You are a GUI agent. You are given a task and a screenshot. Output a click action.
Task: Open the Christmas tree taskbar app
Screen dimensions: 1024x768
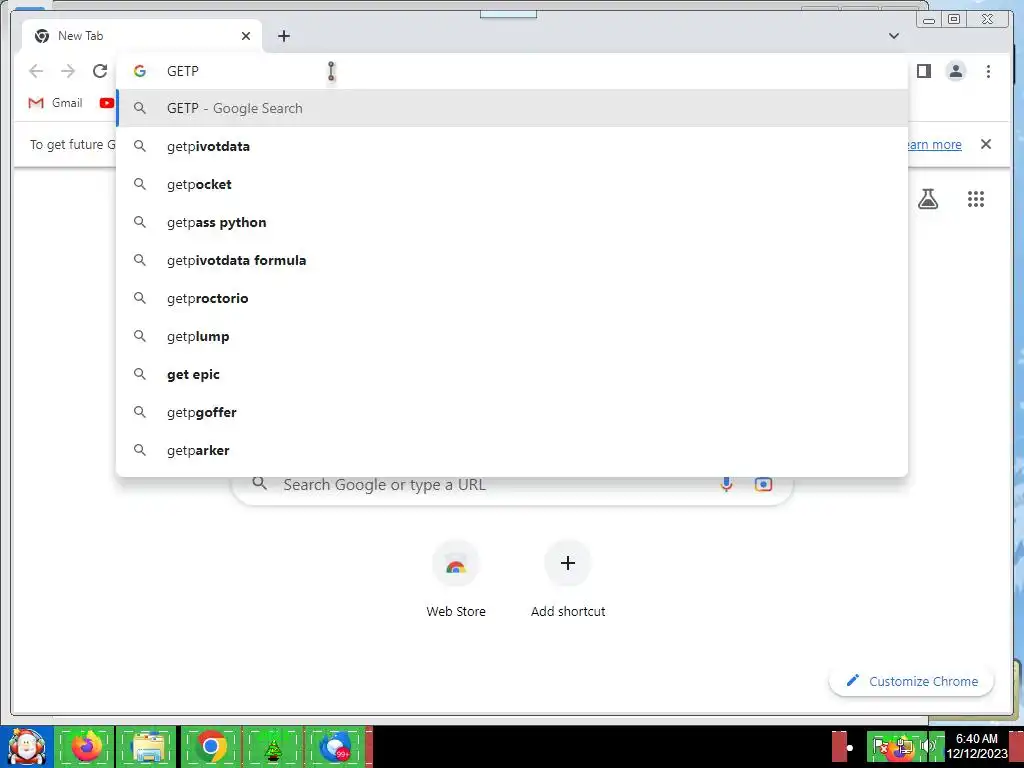pos(273,746)
